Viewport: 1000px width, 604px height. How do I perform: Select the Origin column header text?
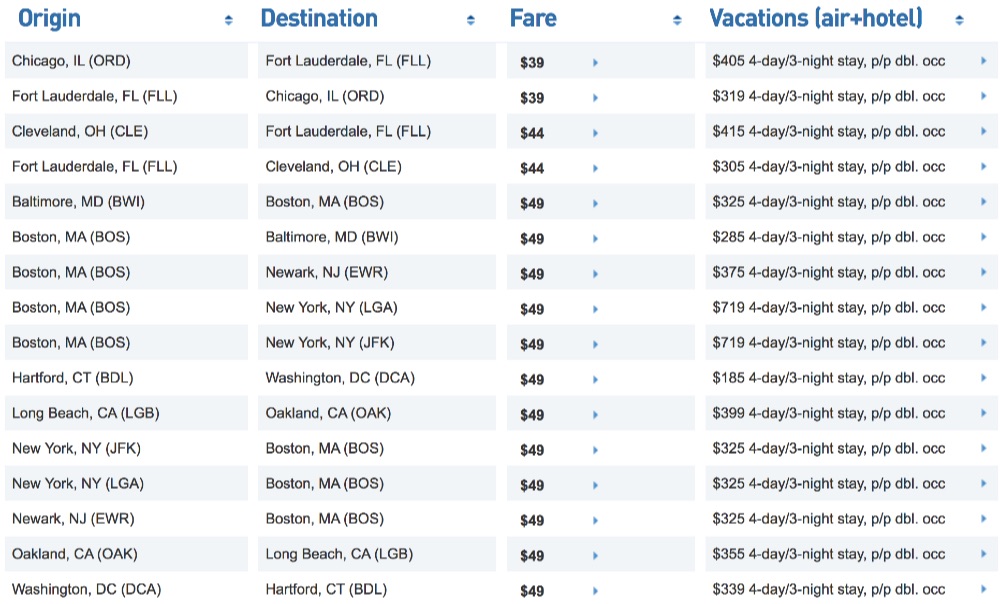50,19
